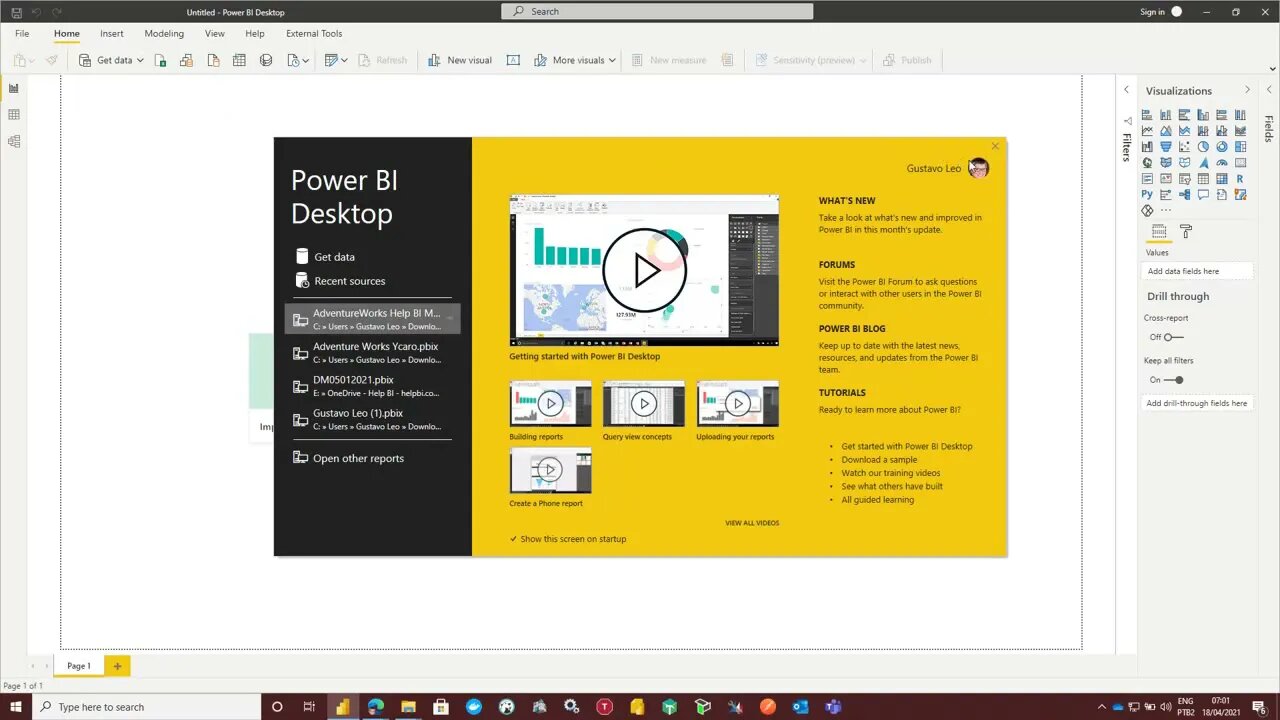Play Getting started with Power BI video
Viewport: 1280px width, 720px height.
pyautogui.click(x=644, y=270)
